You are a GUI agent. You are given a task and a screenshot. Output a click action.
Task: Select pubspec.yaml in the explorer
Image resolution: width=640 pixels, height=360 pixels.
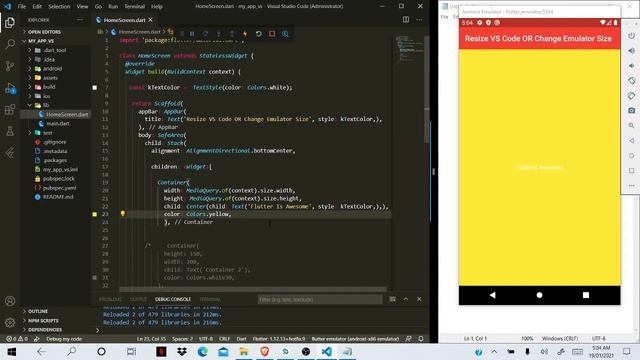click(x=59, y=188)
